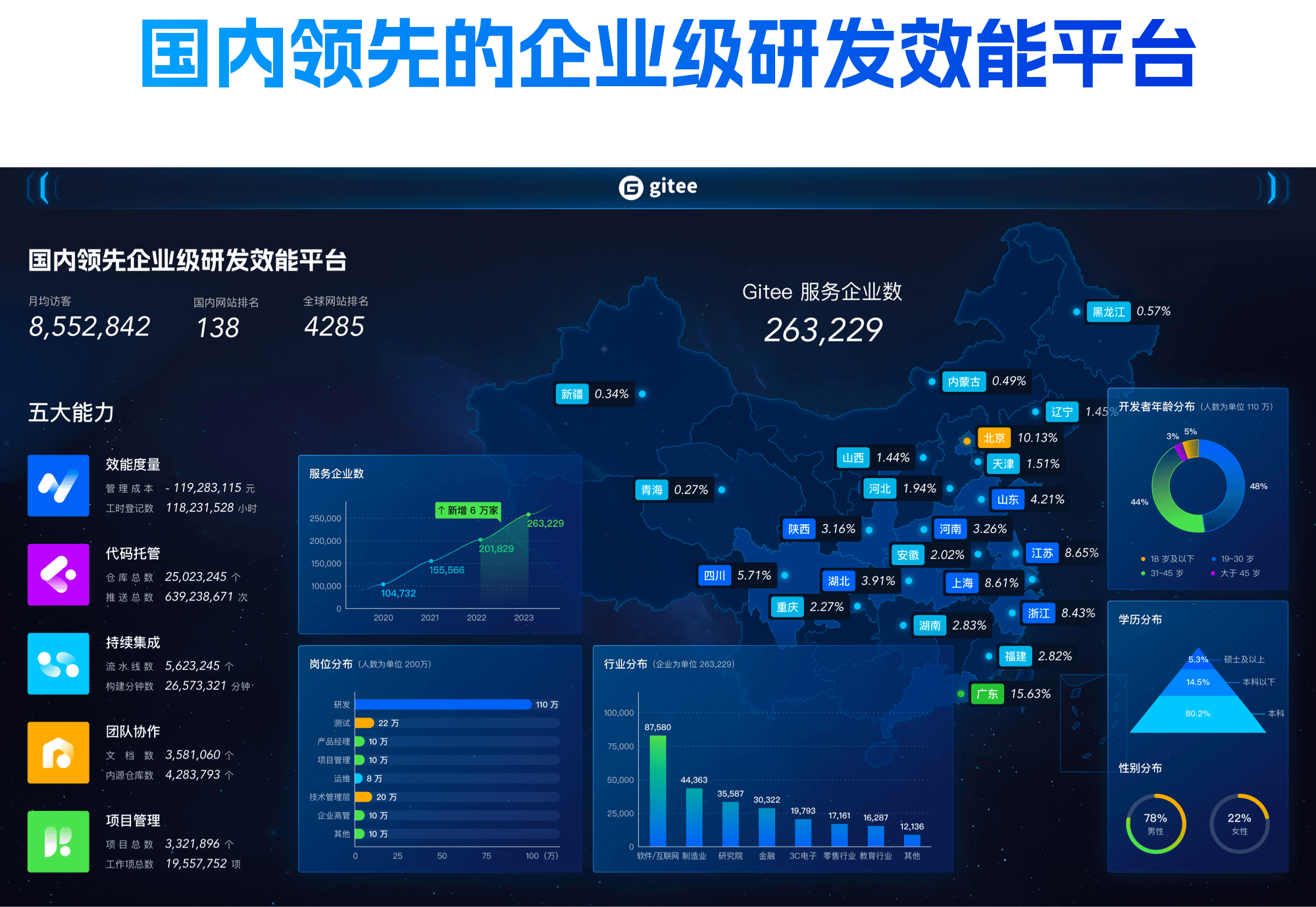Click the 国内网站排名 value 138
1316x907 pixels.
[x=218, y=328]
